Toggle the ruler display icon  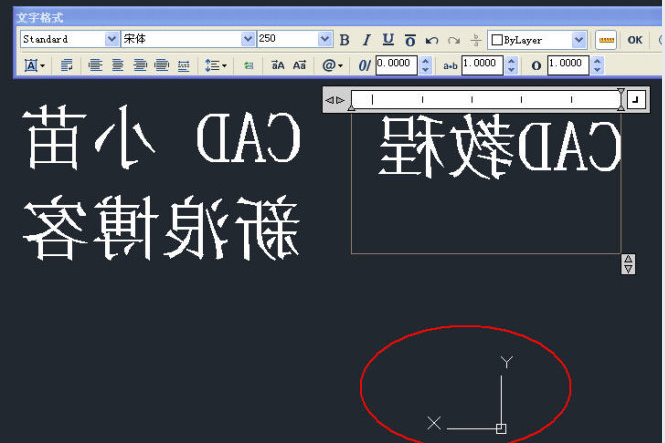click(x=606, y=40)
